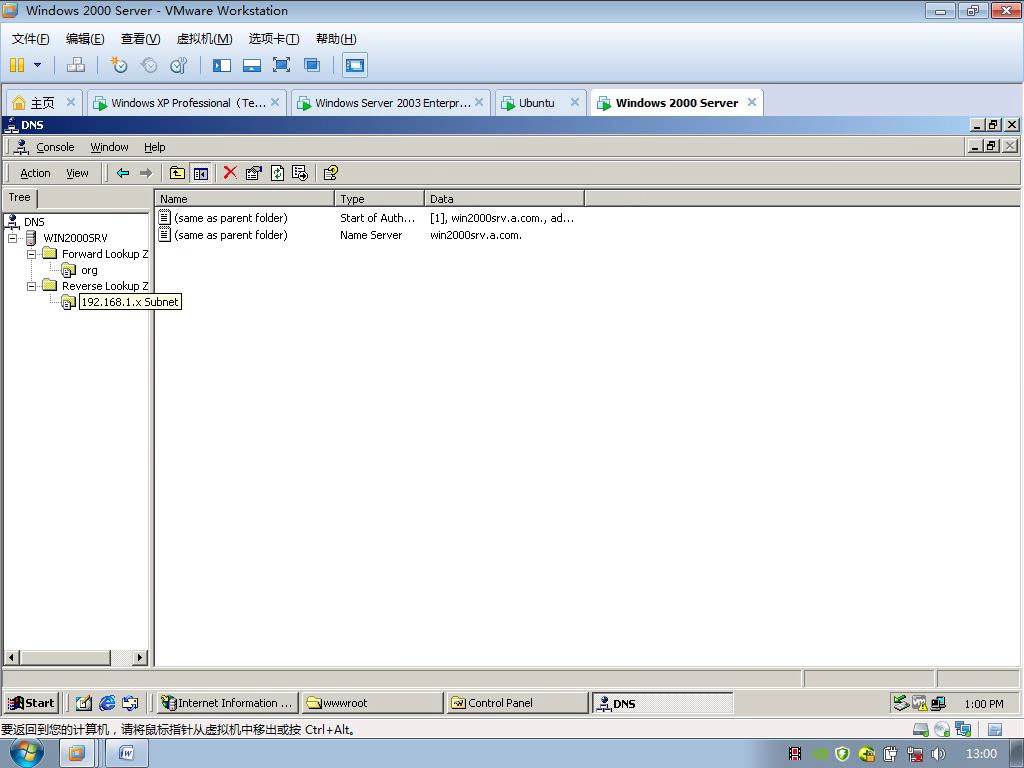
Task: Open Properties icon in DNS toolbar
Action: pyautogui.click(x=253, y=173)
